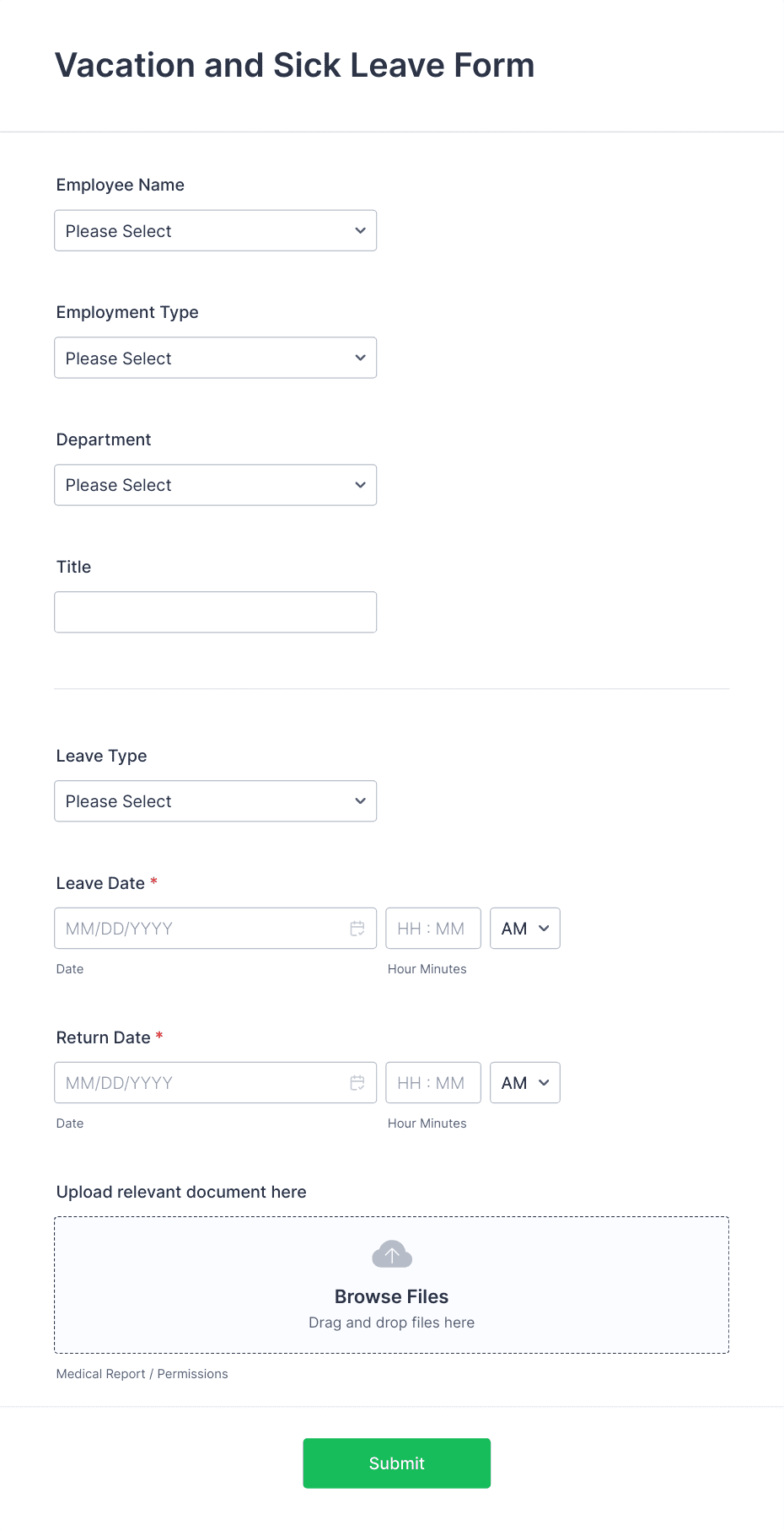Click the cloud upload icon
Screen dimensions: 784x1530
click(x=391, y=1253)
